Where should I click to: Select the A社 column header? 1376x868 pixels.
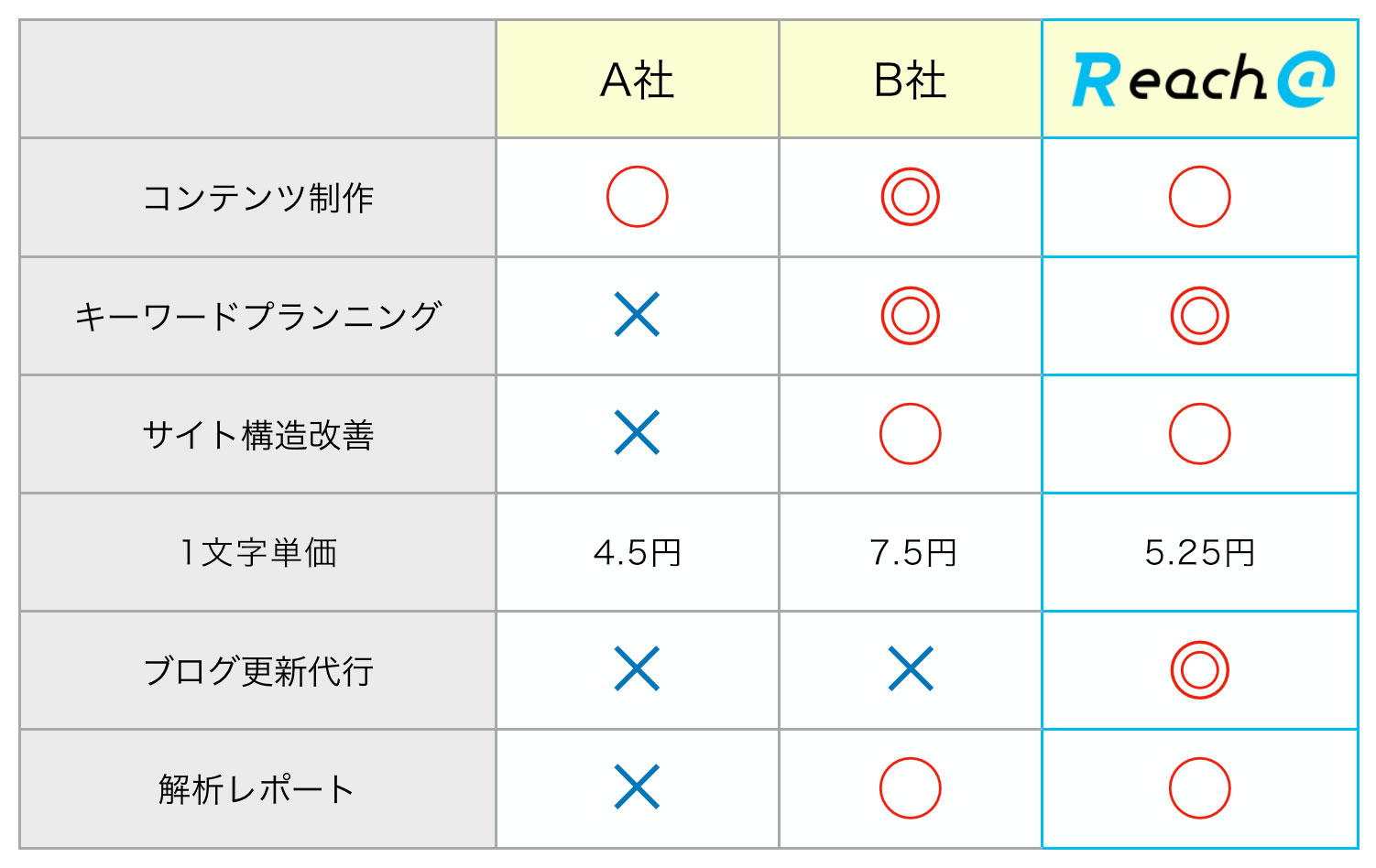(x=638, y=80)
